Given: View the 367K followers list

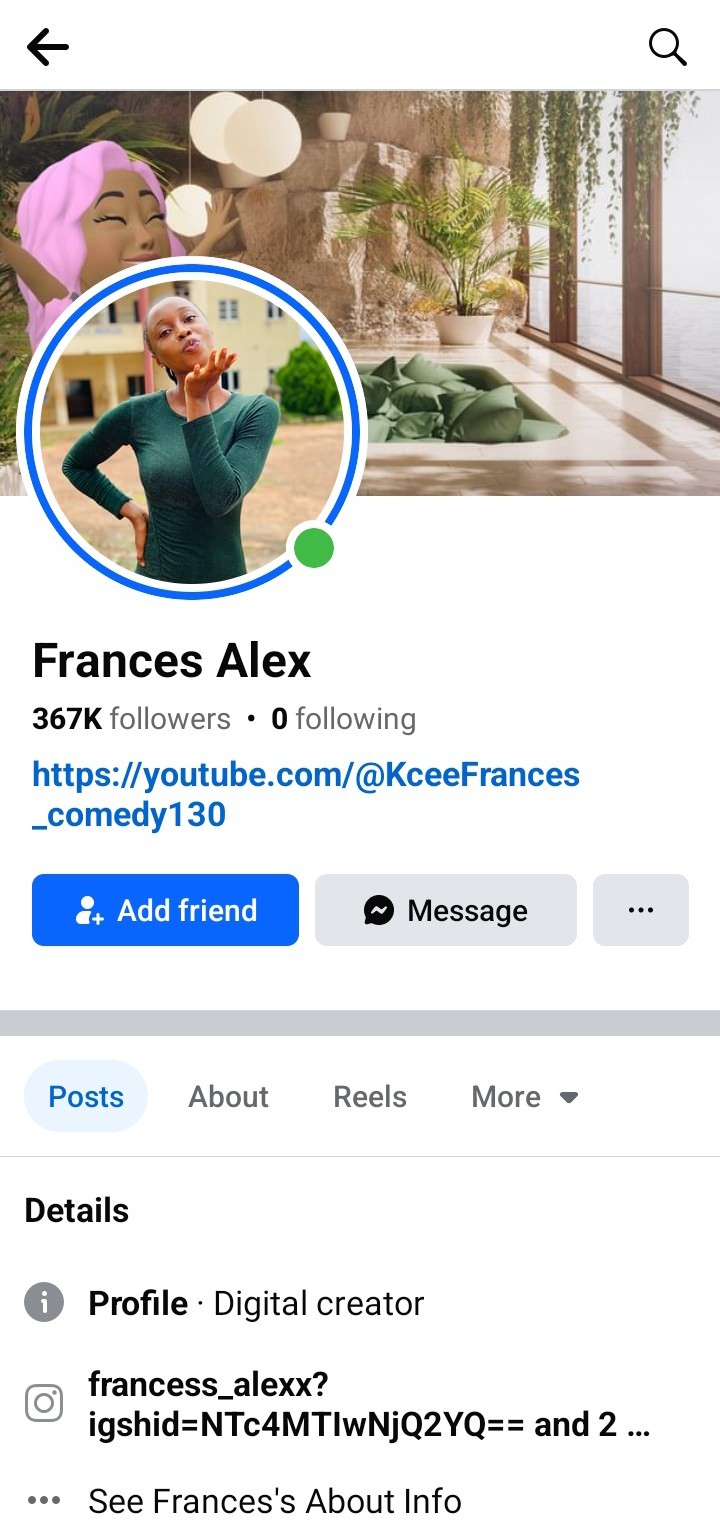Looking at the screenshot, I should (131, 719).
